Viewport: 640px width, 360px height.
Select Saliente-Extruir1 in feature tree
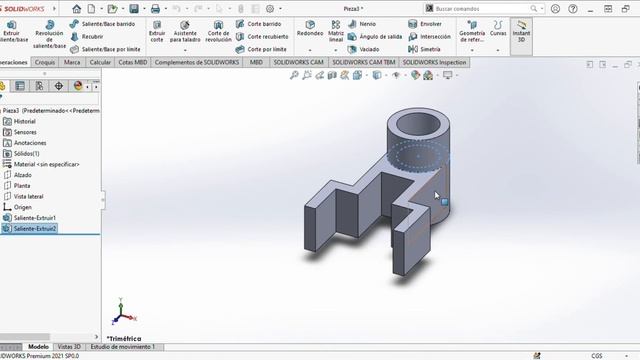(29, 218)
